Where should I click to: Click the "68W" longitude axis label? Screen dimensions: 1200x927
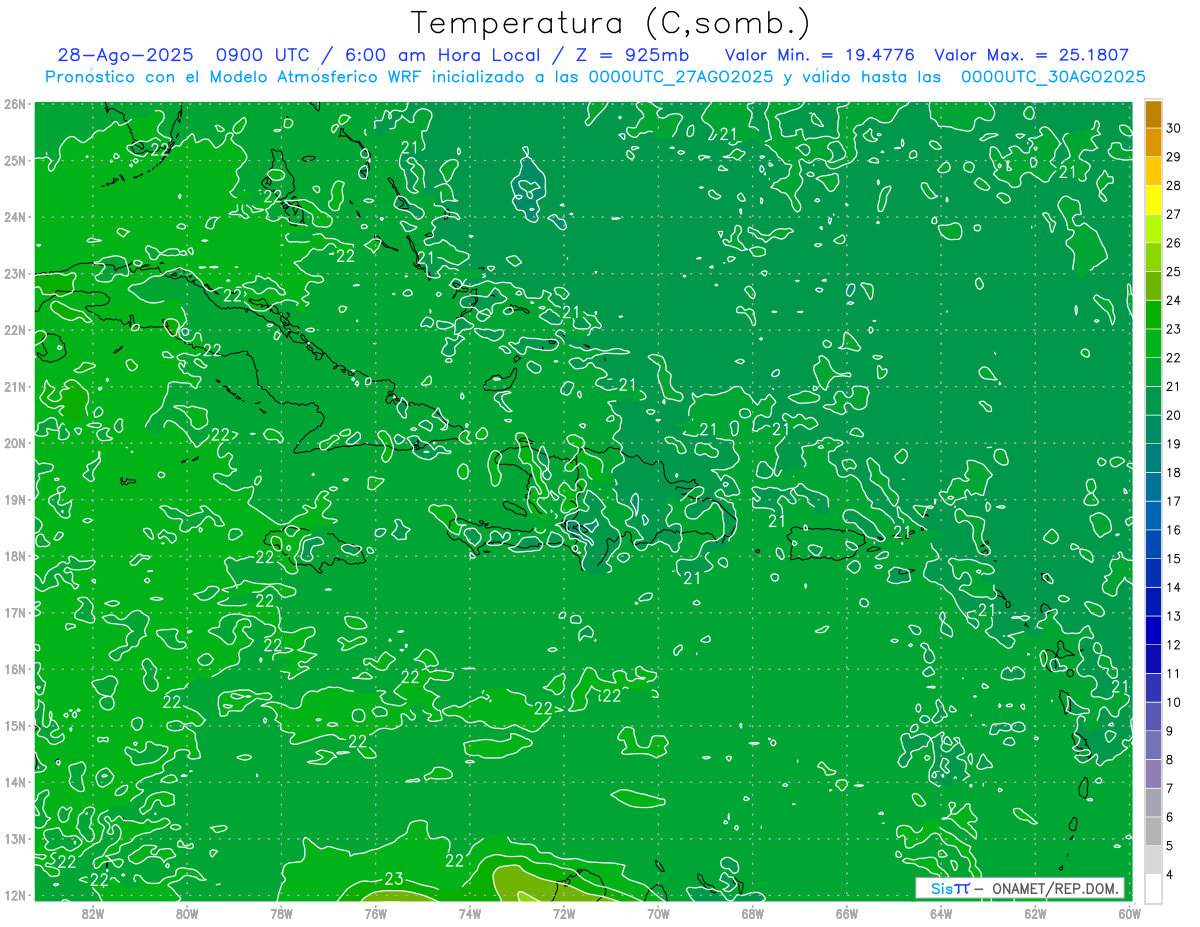[x=752, y=913]
